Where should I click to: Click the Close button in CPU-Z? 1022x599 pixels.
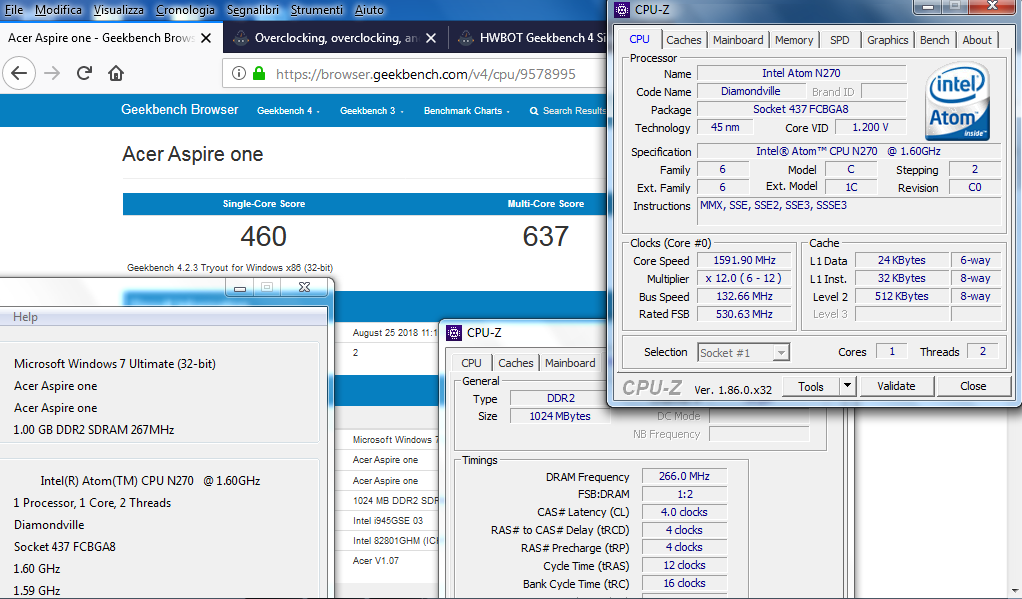coord(973,386)
